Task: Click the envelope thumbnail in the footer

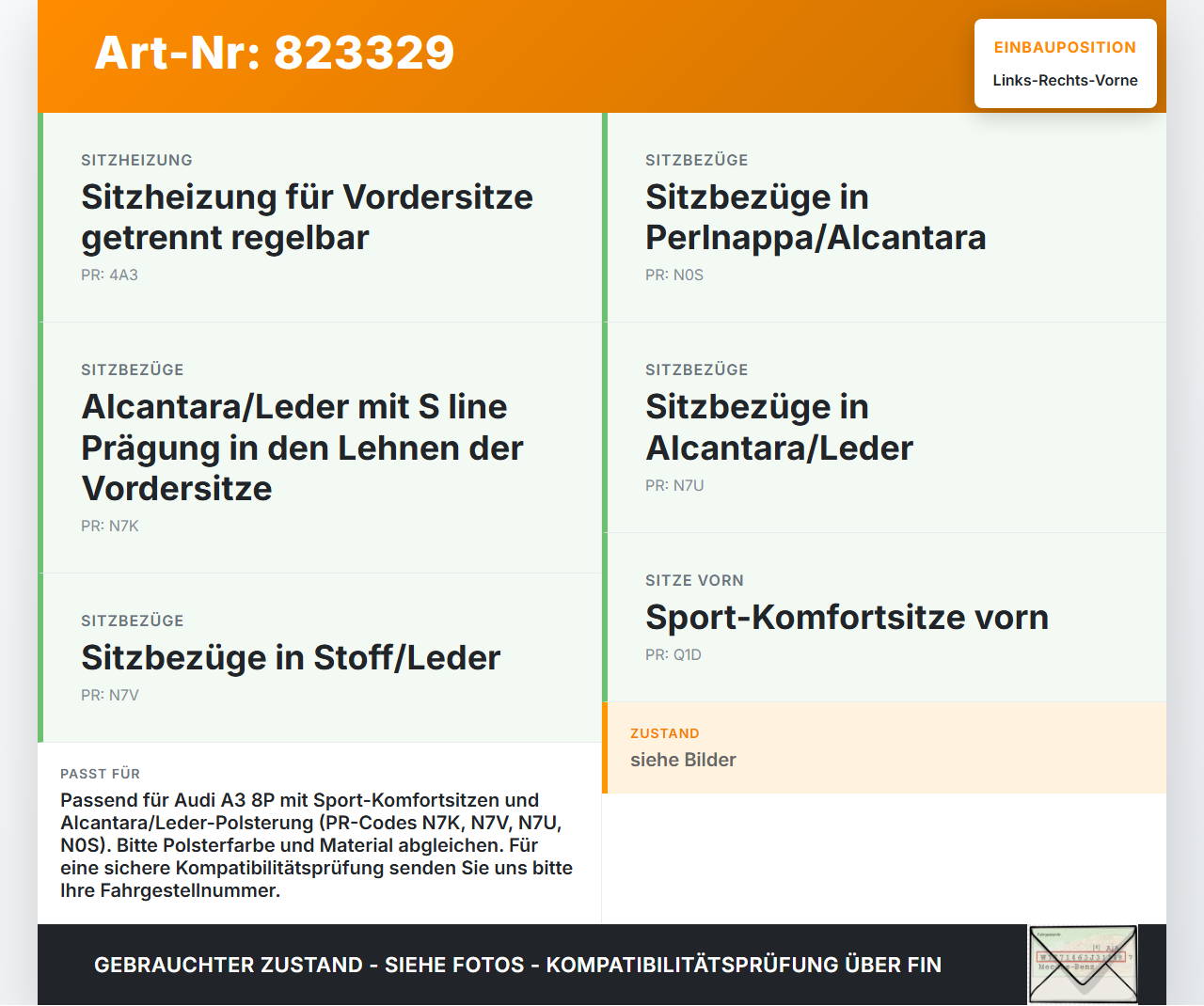Action: 1083,965
